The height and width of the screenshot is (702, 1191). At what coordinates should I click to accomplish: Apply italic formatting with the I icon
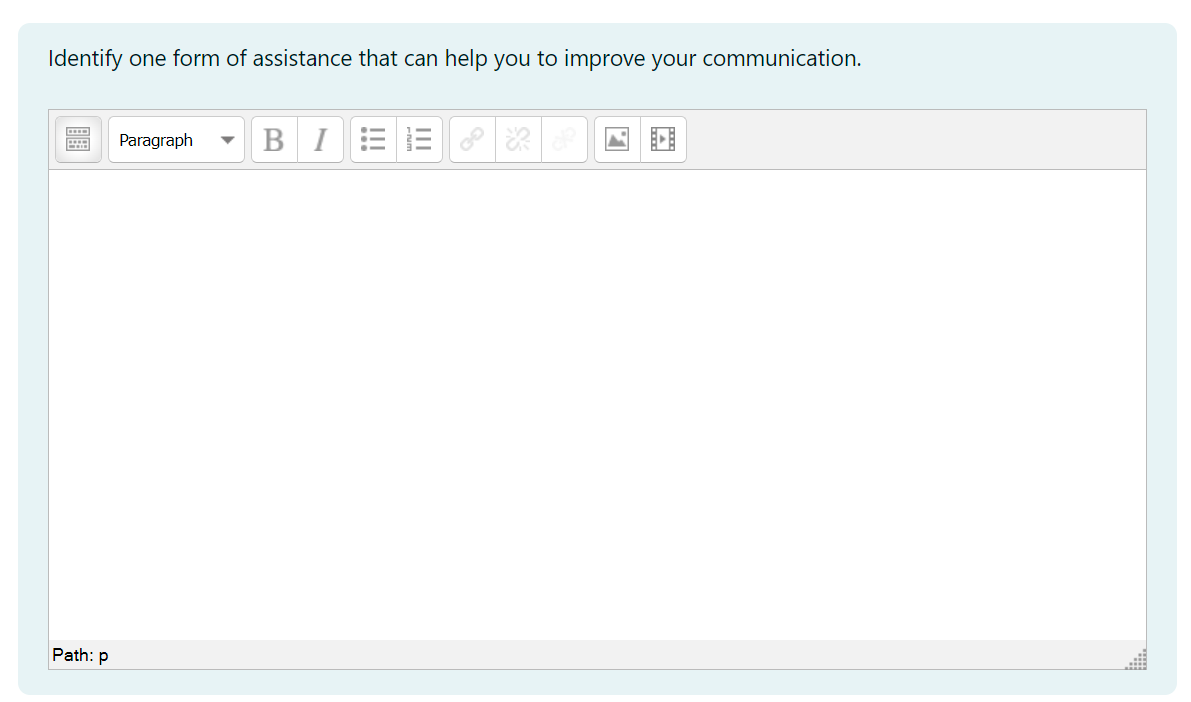click(320, 139)
